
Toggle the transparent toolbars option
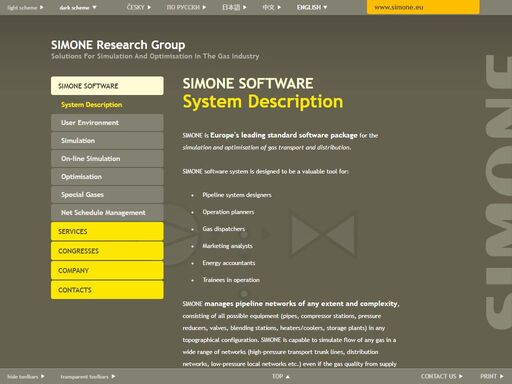[88, 377]
